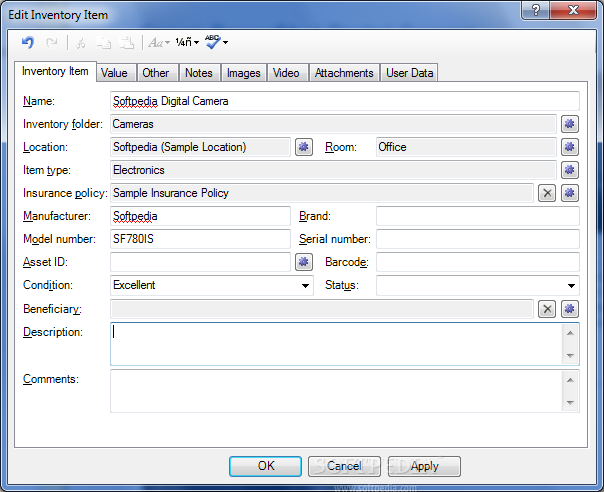The image size is (604, 492).
Task: Click the Paste clipboard icon
Action: point(126,42)
